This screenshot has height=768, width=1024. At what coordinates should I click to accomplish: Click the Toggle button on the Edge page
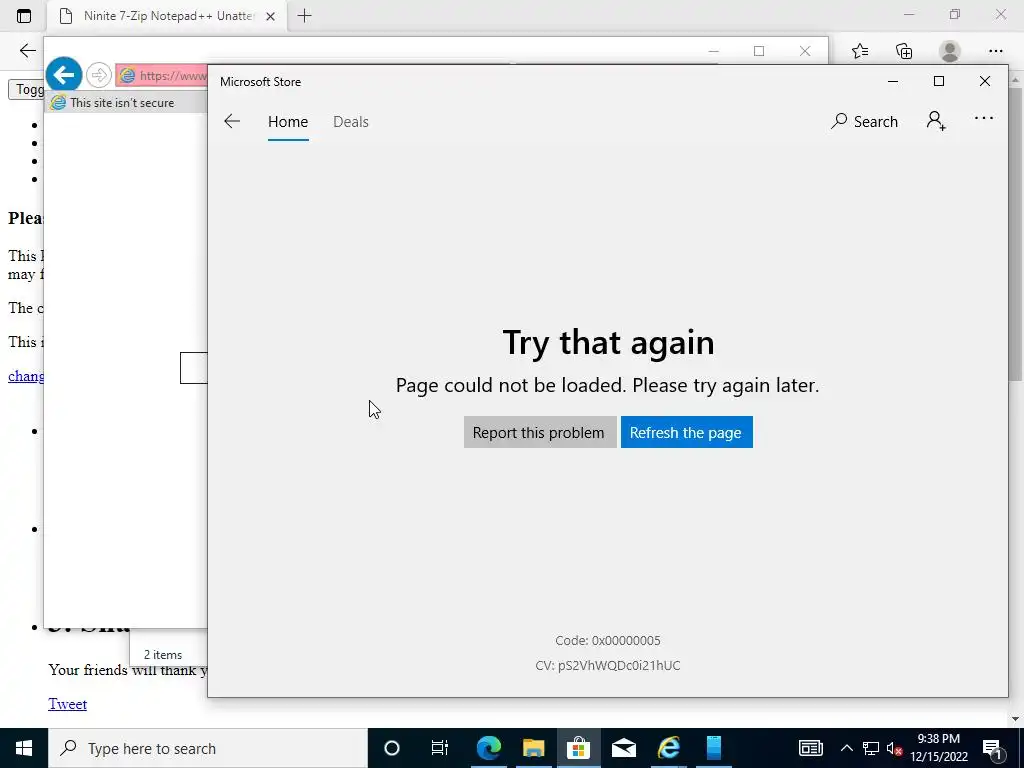tap(26, 89)
